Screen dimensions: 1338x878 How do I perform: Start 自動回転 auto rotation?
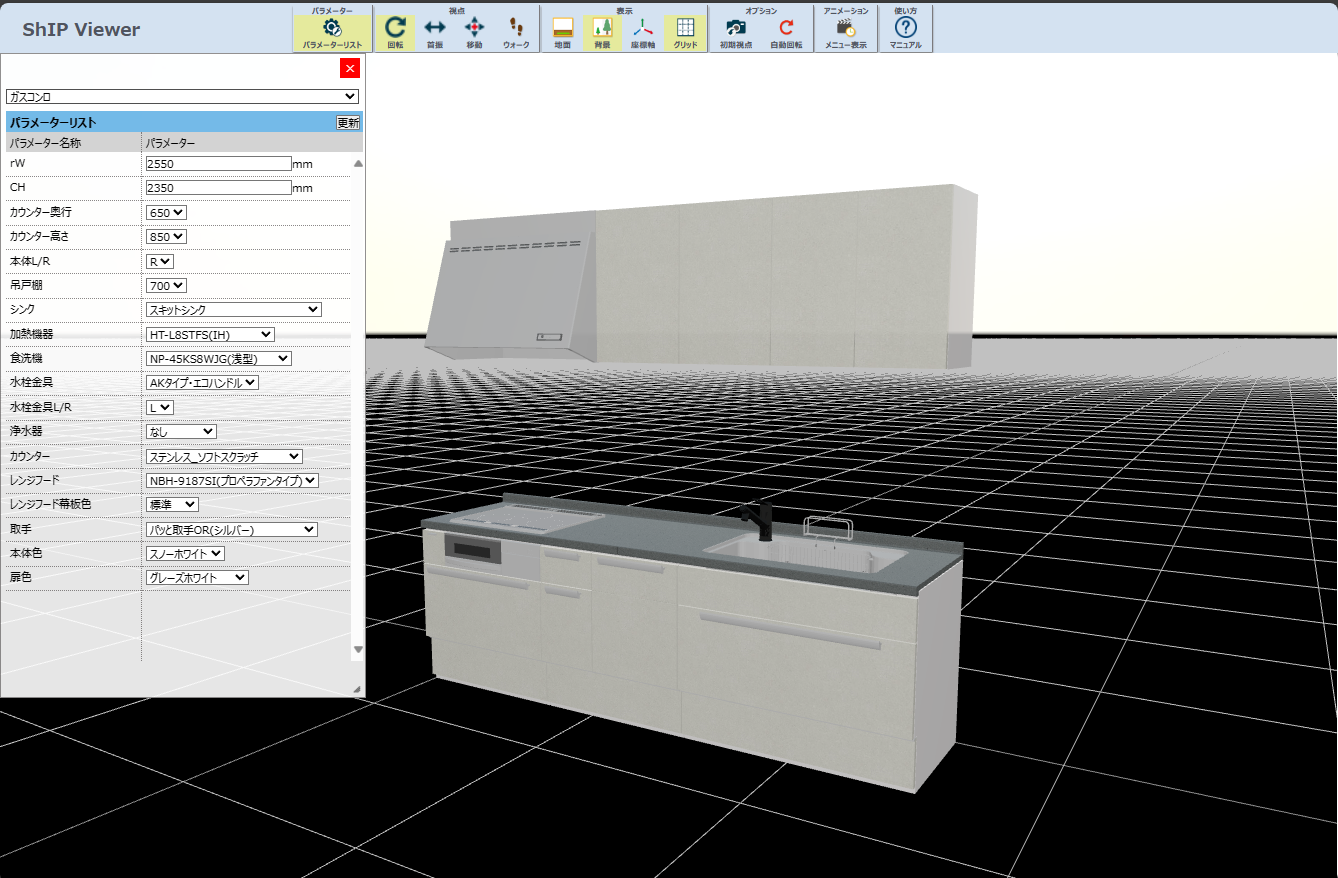click(786, 28)
